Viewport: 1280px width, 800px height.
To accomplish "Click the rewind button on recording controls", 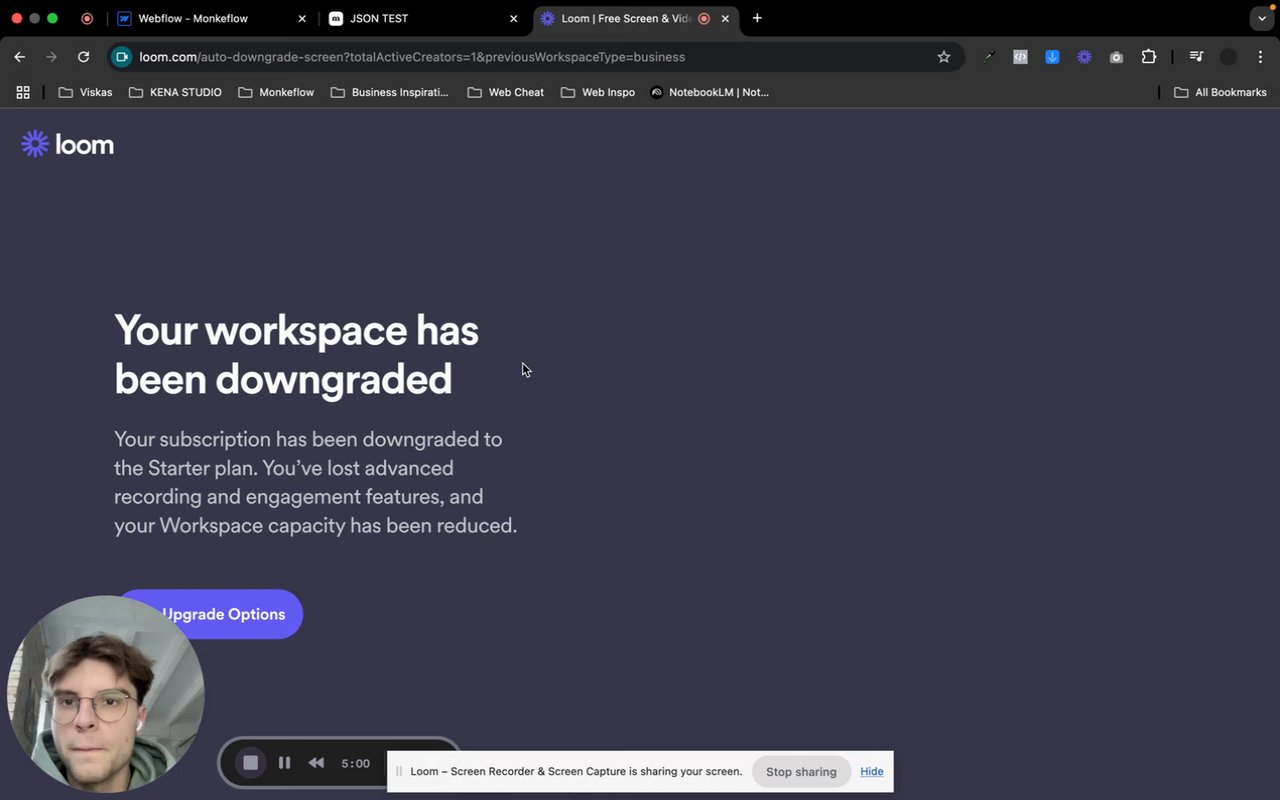I will (316, 763).
